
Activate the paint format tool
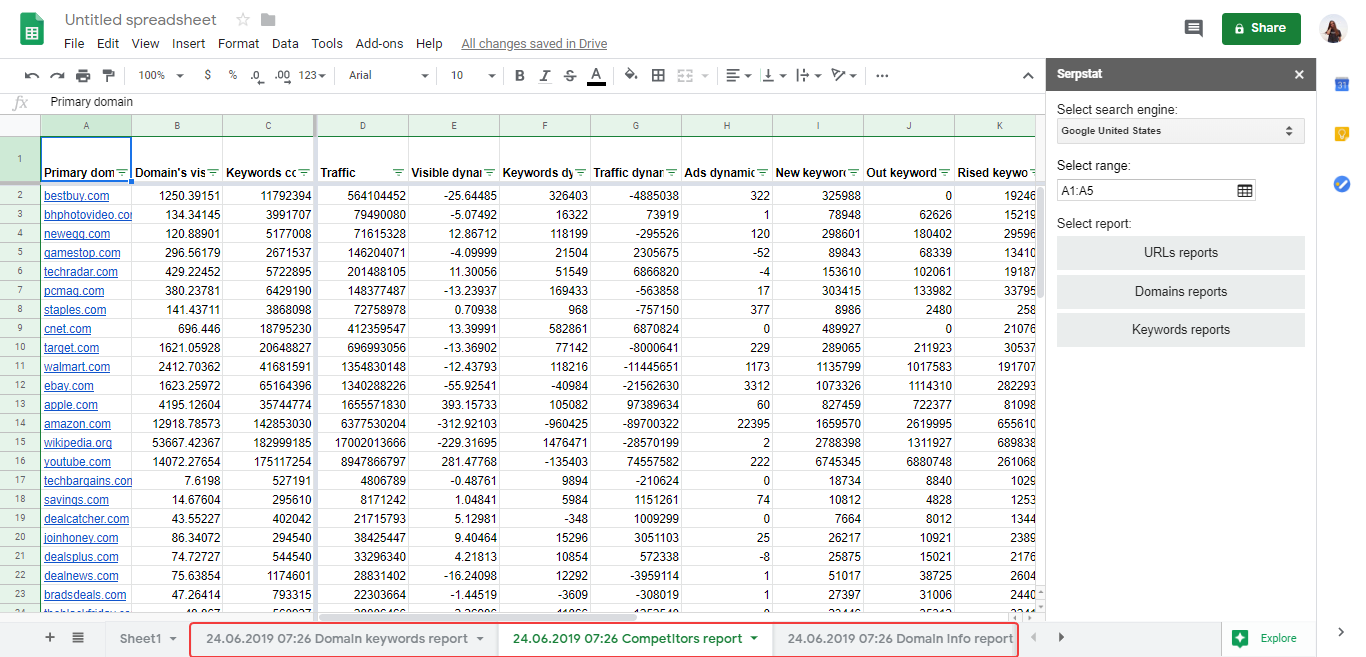(x=108, y=75)
